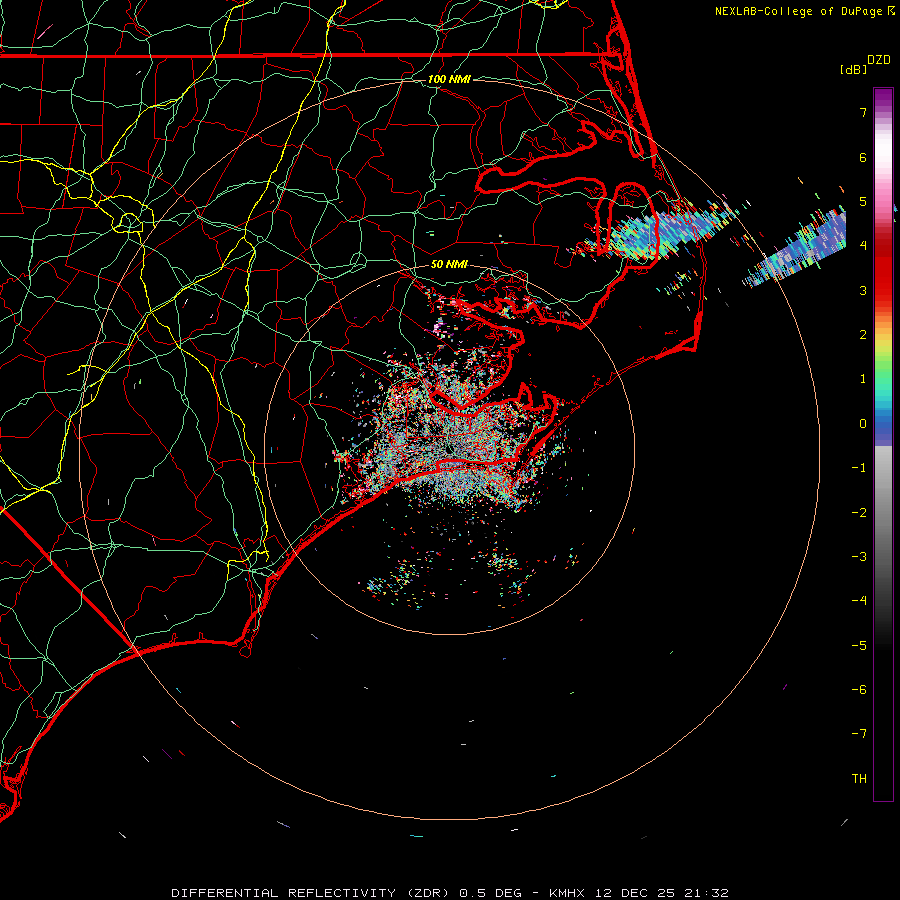Click the NEXLAB-College of DuPage credit text
900x900 pixels.
click(799, 11)
